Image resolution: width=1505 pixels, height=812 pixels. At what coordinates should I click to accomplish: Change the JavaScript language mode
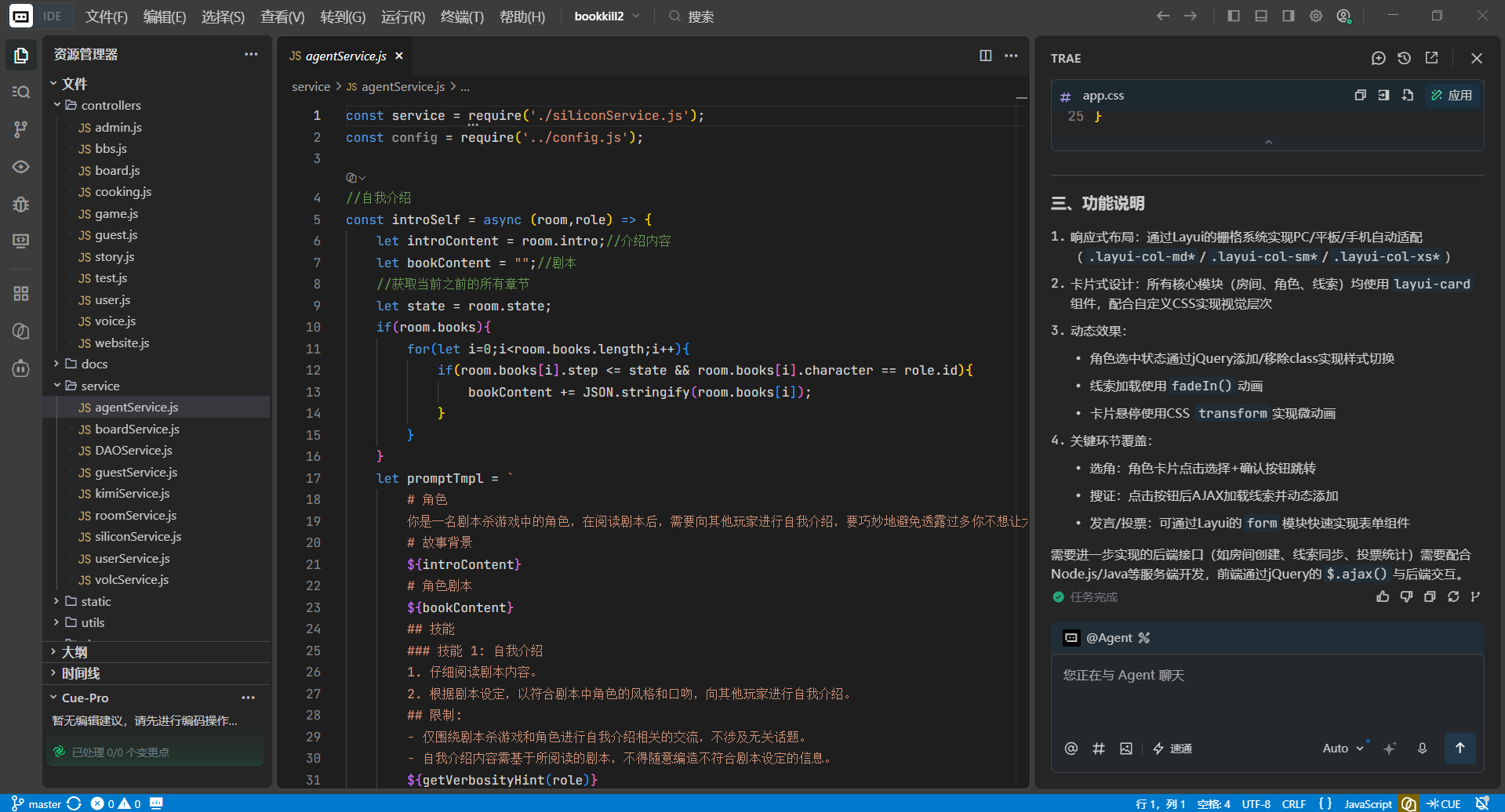point(1368,803)
